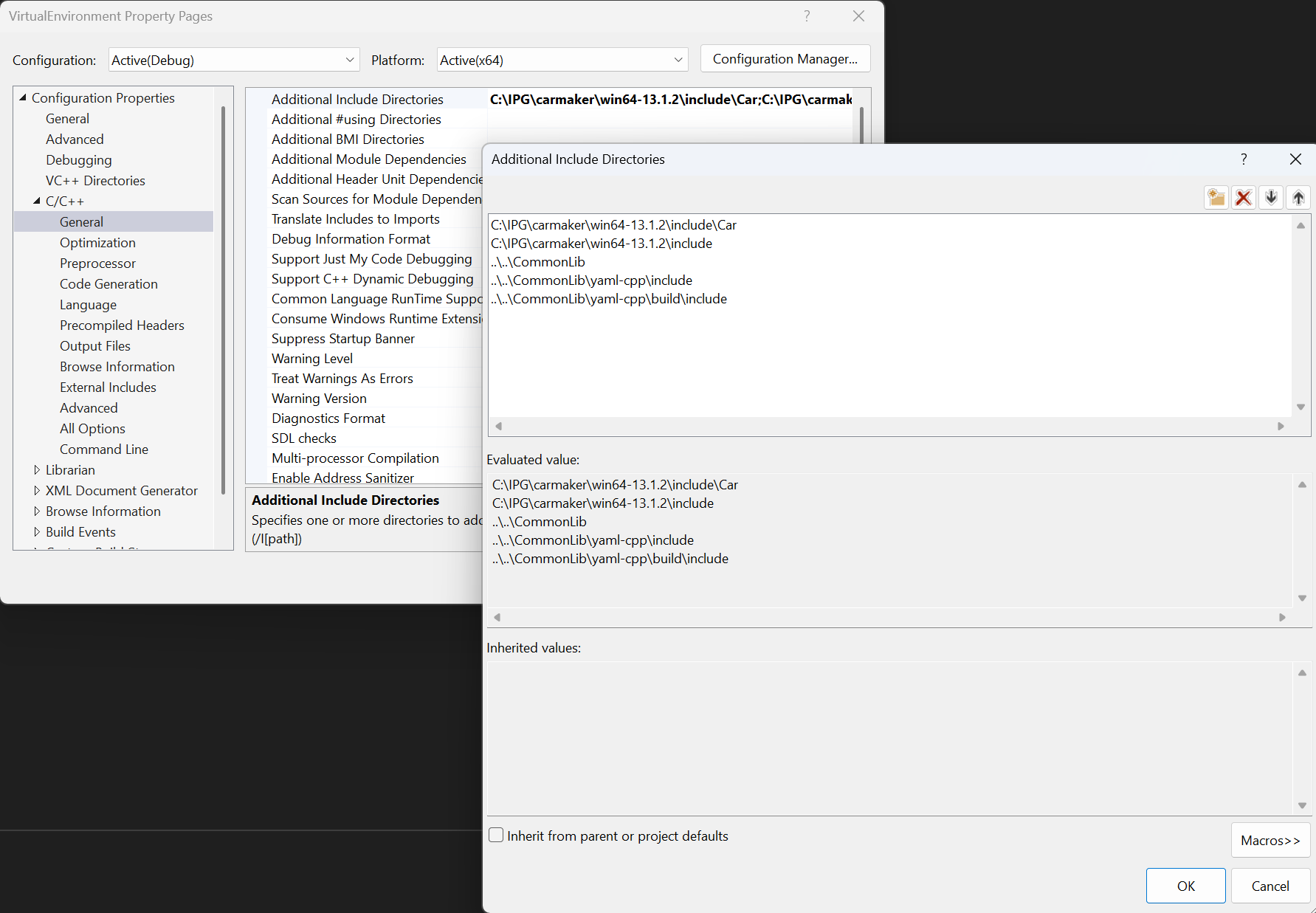Click right arrow of the Evaluated value horizontal scrollbar

point(1282,617)
